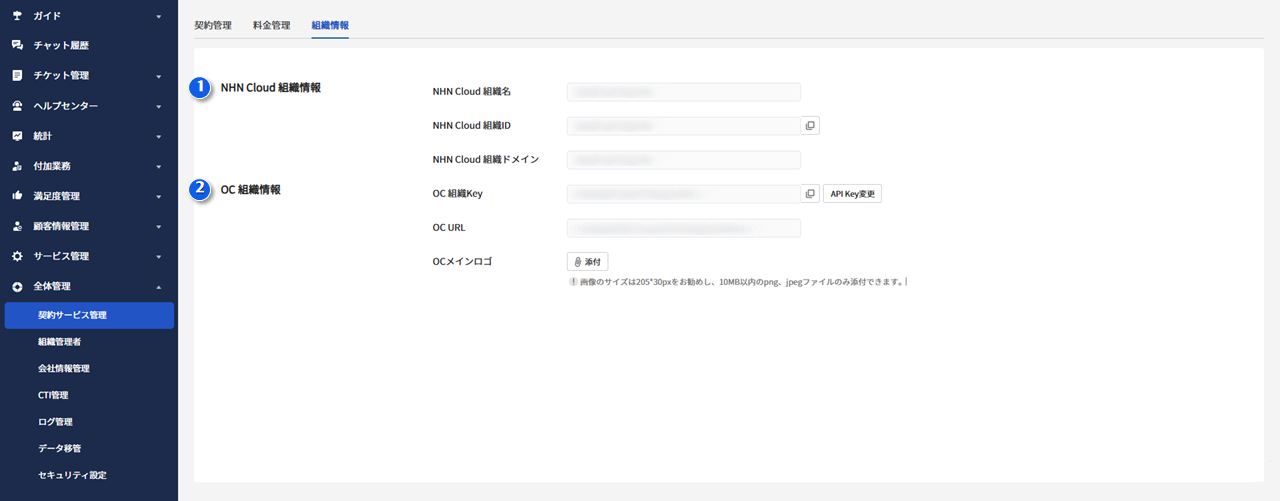The height and width of the screenshot is (501, 1280).
Task: Click the 添付 attach logo button
Action: (587, 262)
